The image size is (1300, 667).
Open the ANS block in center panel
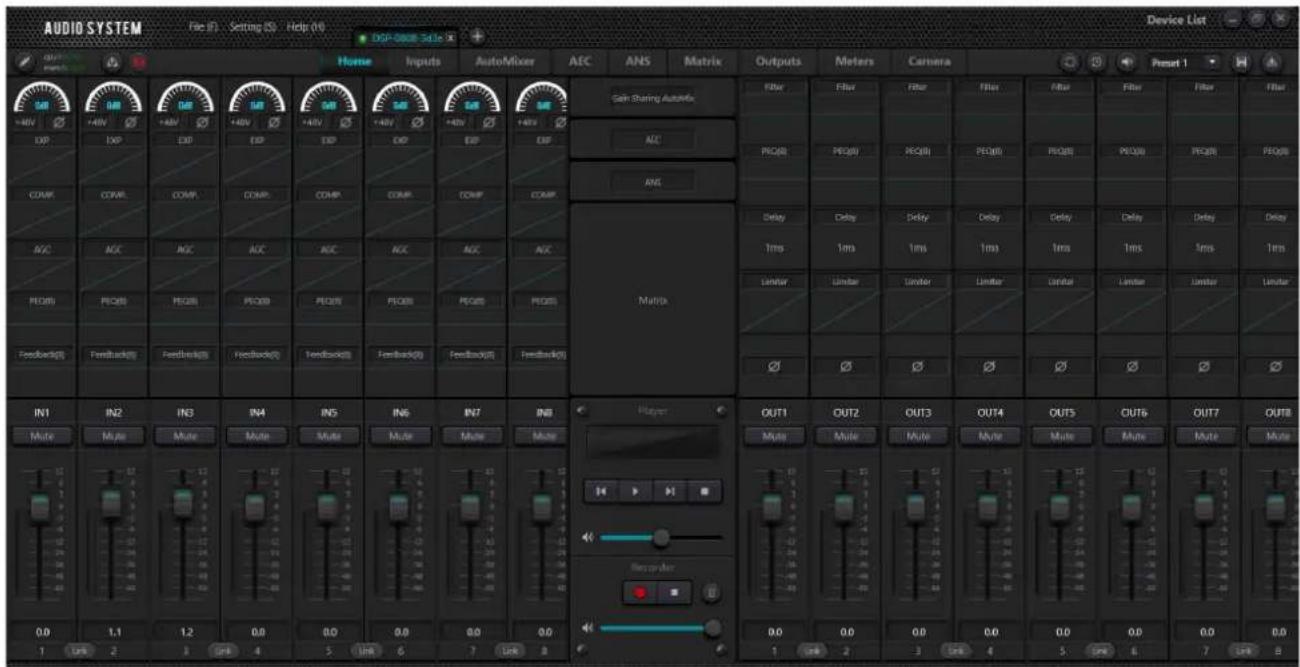coord(653,182)
